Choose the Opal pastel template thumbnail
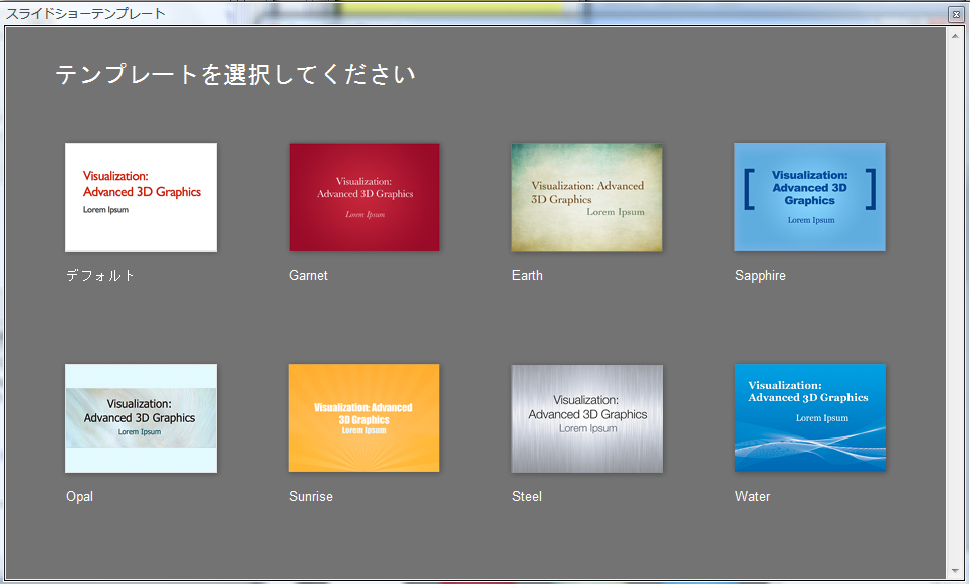This screenshot has height=584, width=970. click(141, 418)
